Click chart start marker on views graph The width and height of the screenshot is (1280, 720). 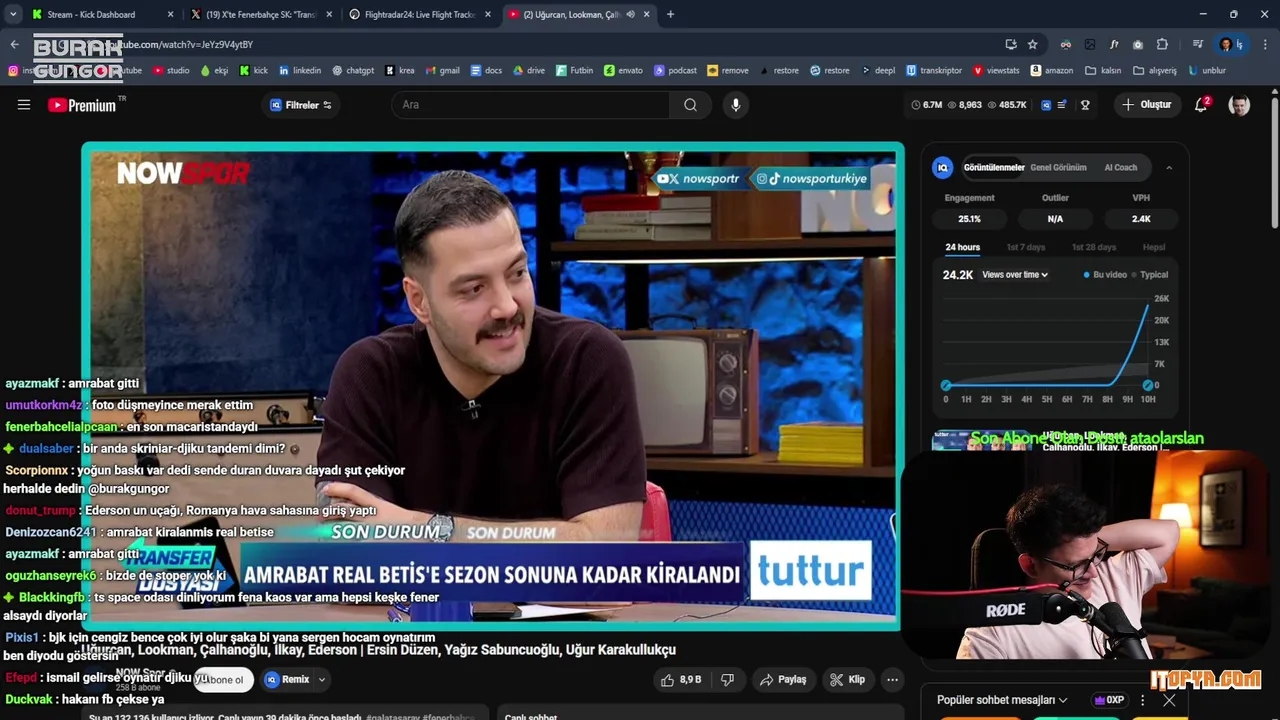click(x=946, y=385)
